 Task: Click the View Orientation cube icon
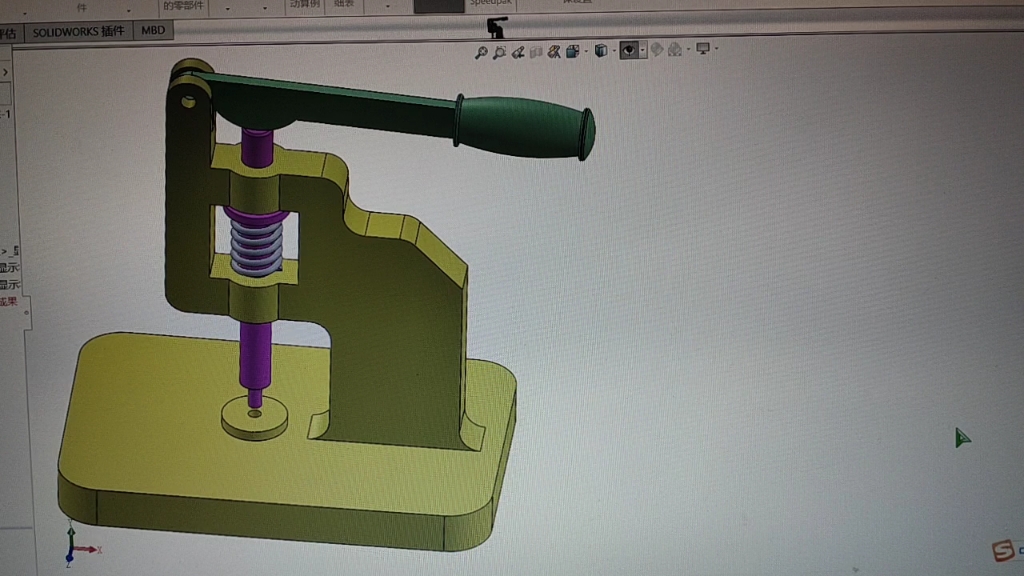coord(573,51)
